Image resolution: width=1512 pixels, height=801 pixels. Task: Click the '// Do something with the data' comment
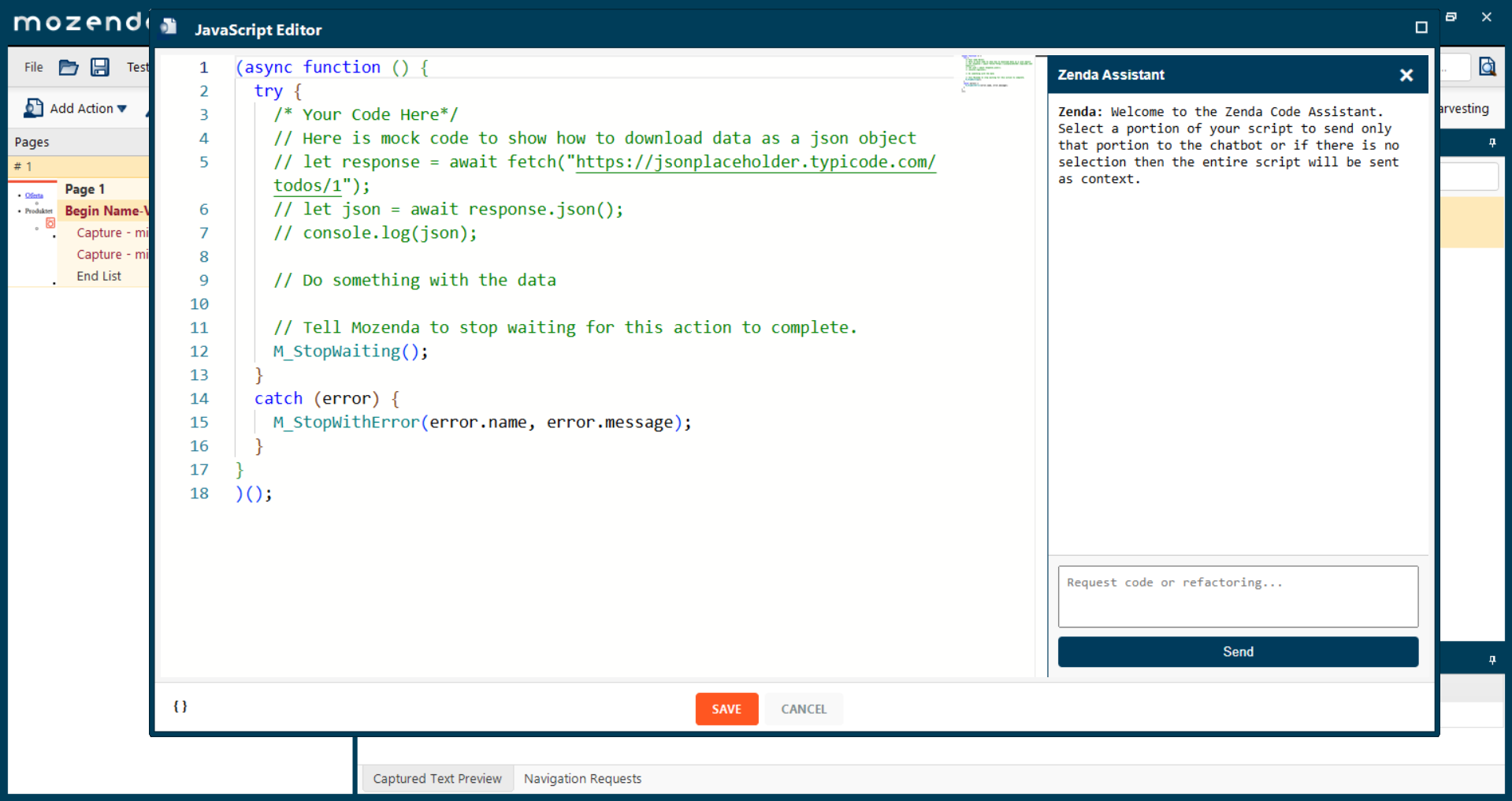(414, 280)
